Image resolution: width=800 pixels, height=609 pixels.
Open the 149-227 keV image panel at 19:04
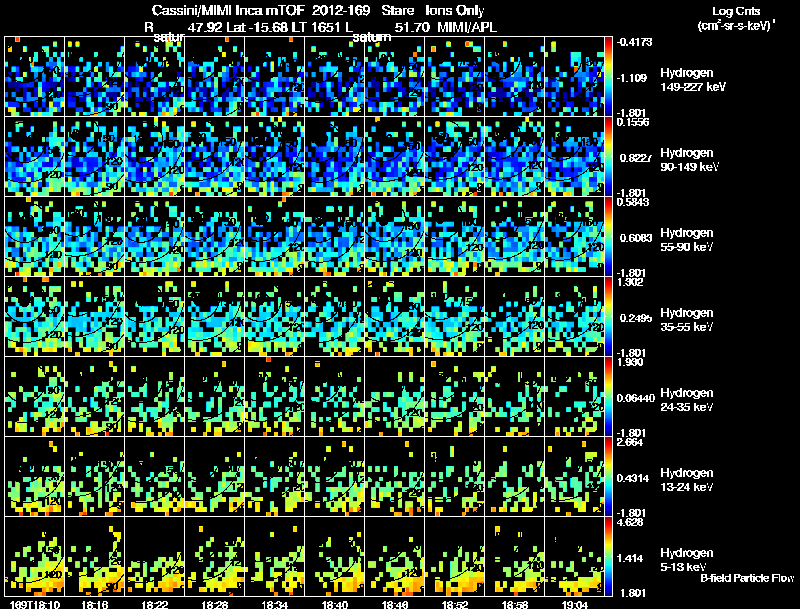[x=574, y=77]
